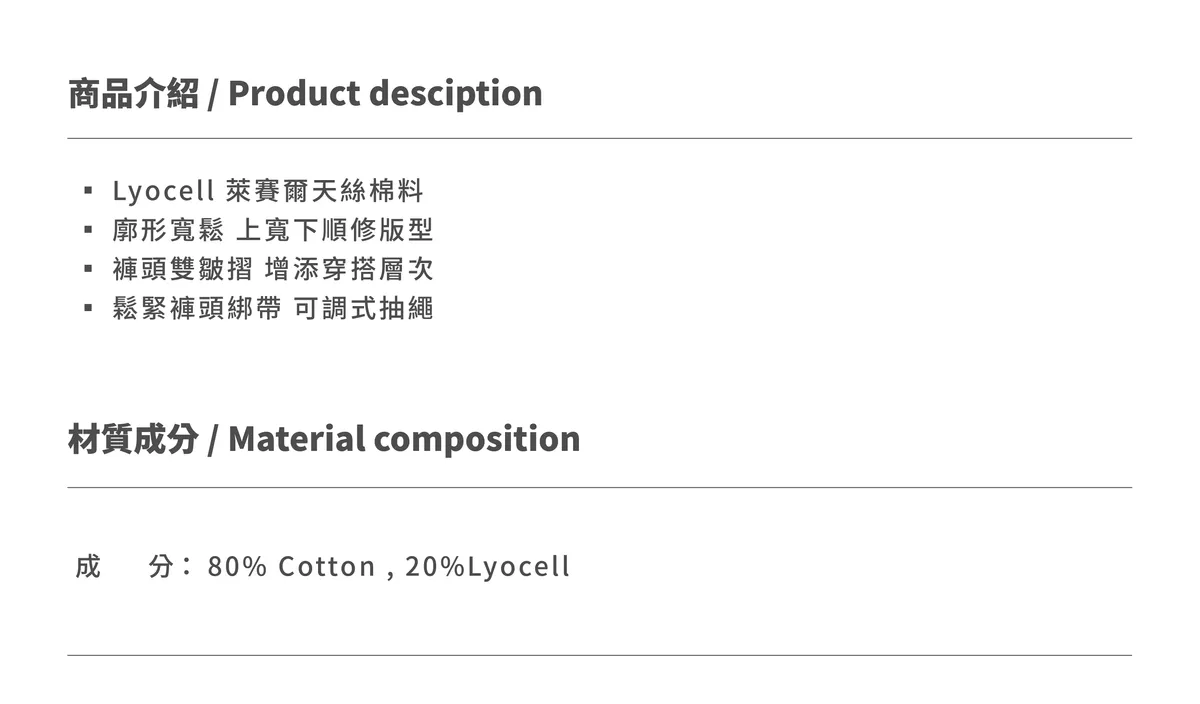The image size is (1200, 704).
Task: Click the "Material composition" English title
Action: [404, 439]
